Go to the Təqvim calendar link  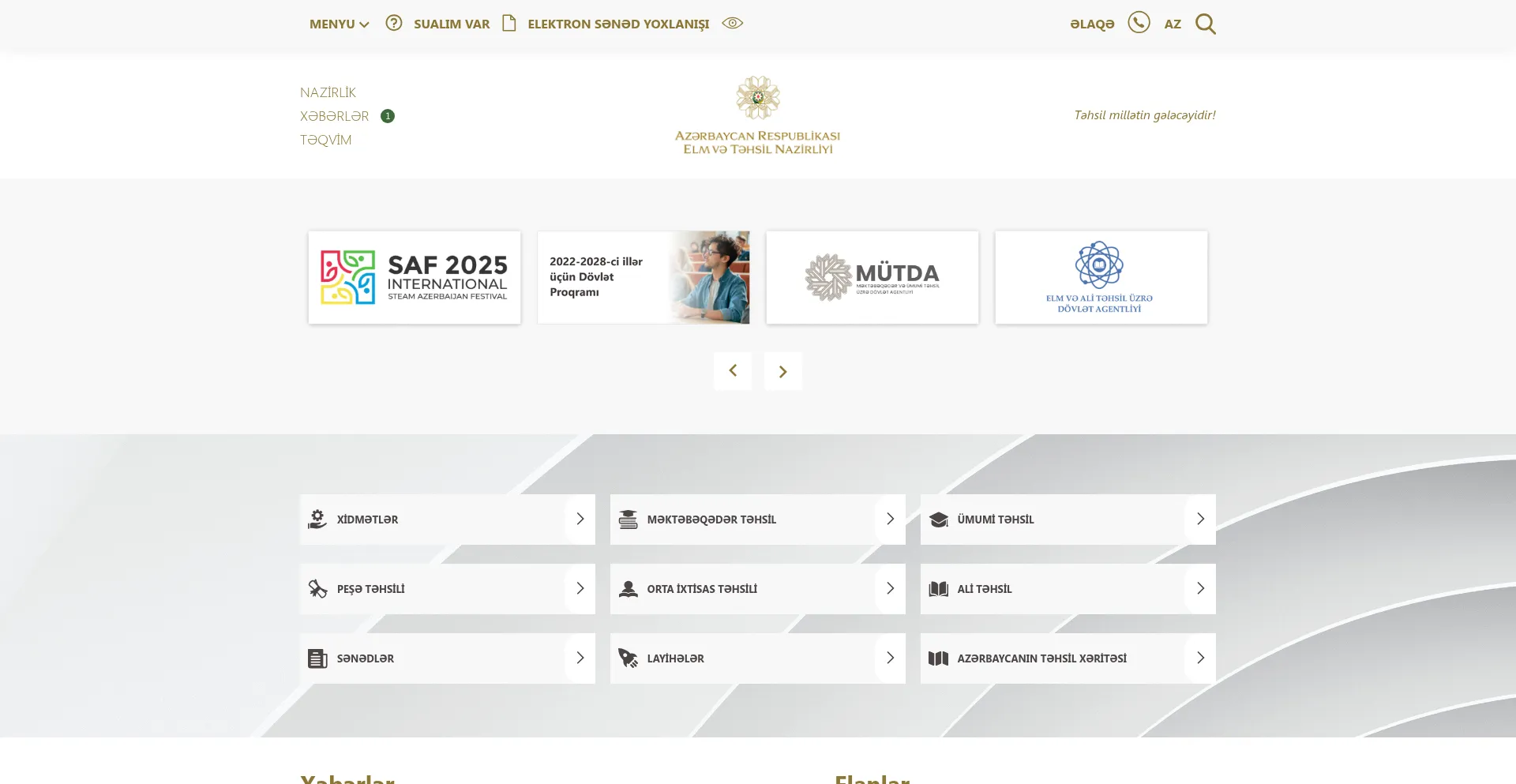coord(325,140)
